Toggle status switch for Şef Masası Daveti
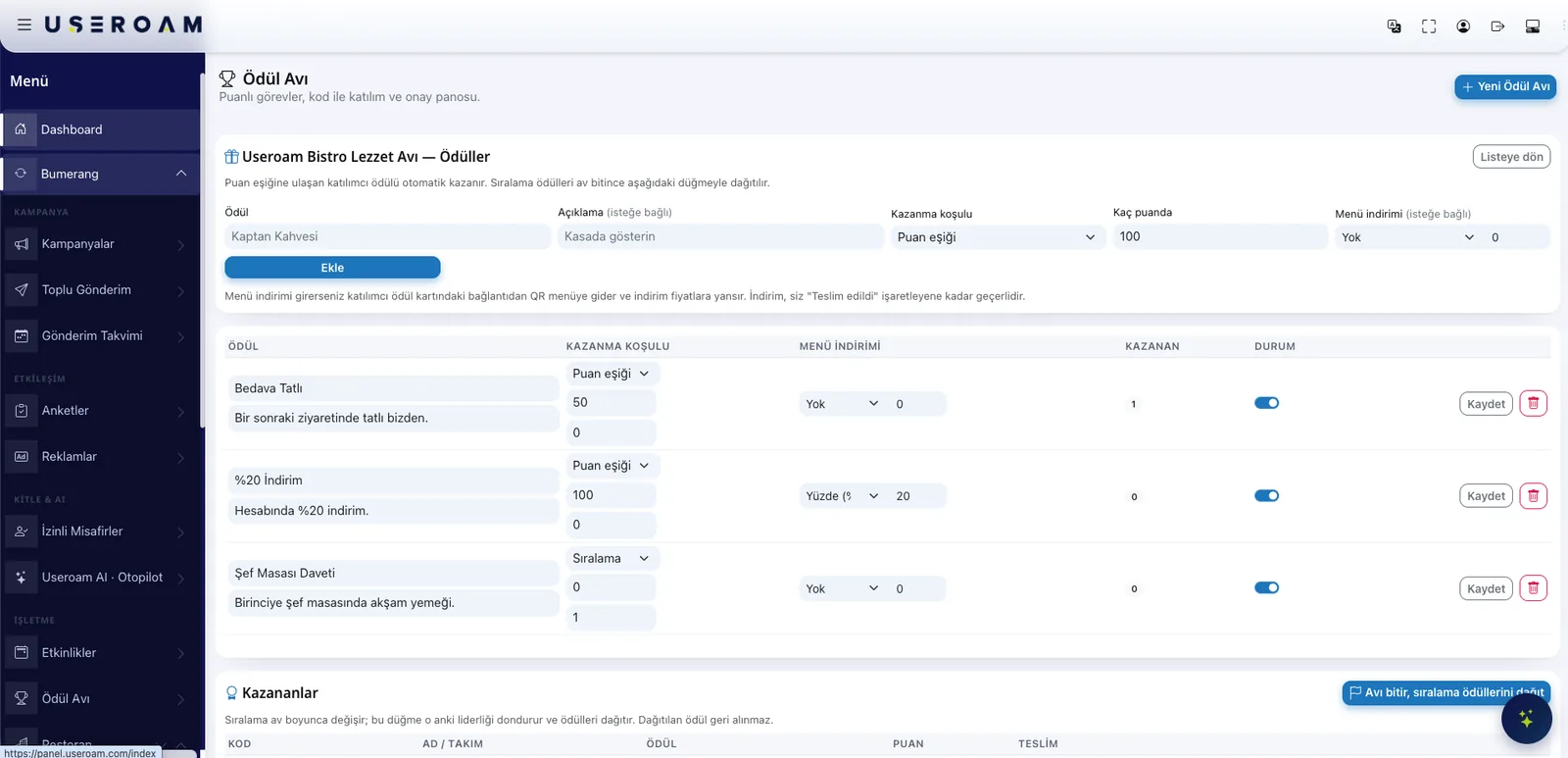 pyautogui.click(x=1266, y=588)
